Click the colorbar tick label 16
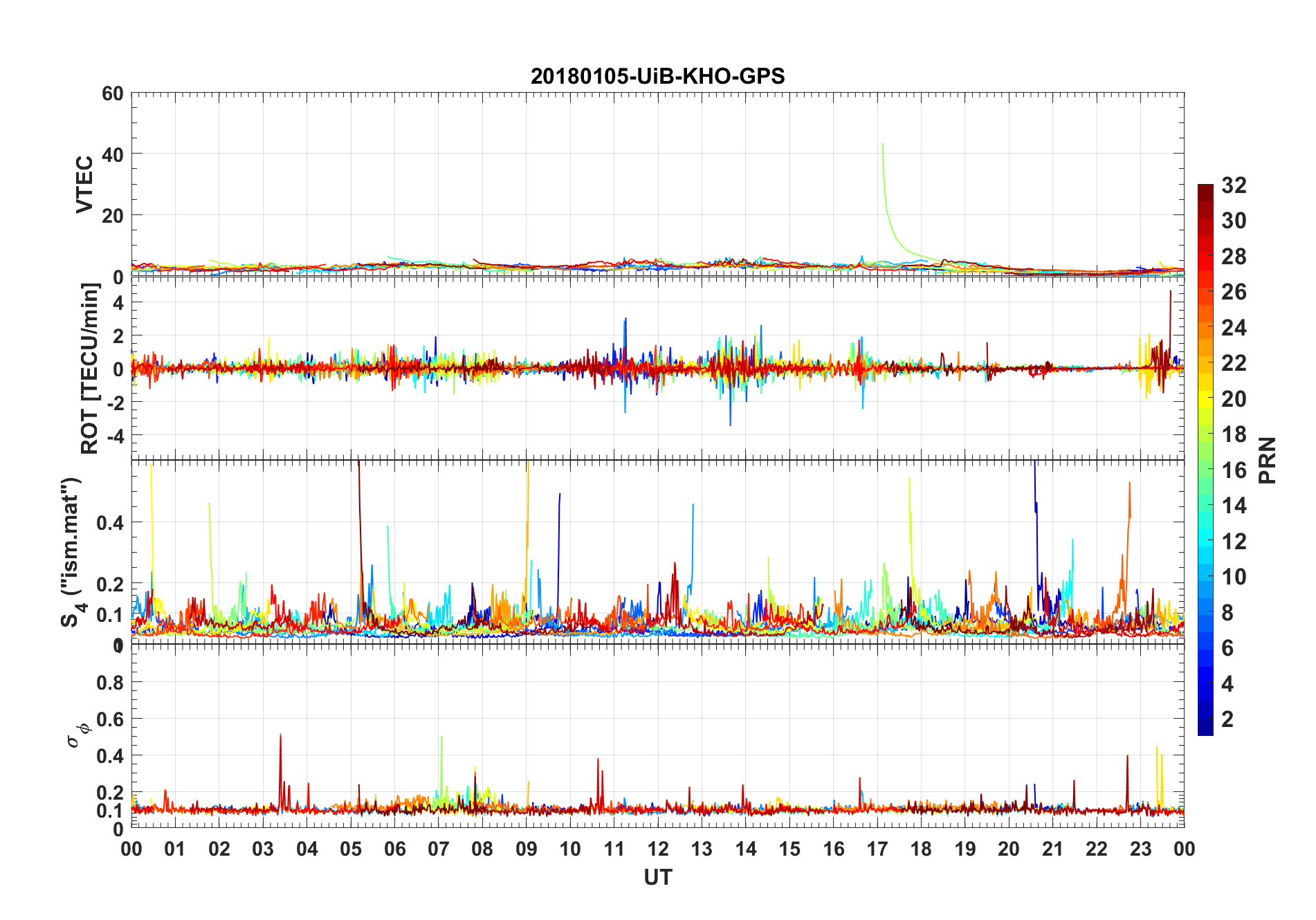Image resolution: width=1316 pixels, height=920 pixels. click(x=1234, y=470)
